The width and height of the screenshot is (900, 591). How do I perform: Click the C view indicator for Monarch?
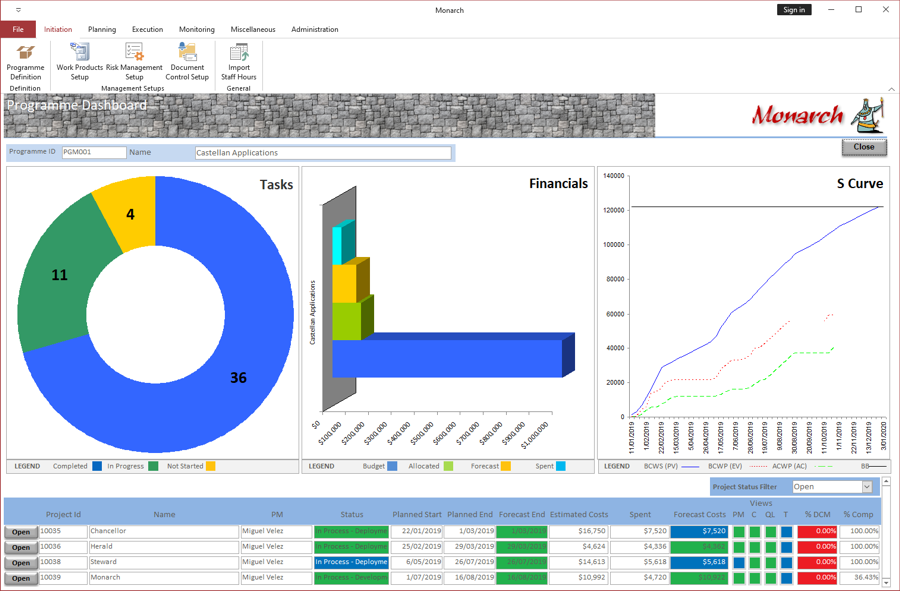click(x=755, y=578)
